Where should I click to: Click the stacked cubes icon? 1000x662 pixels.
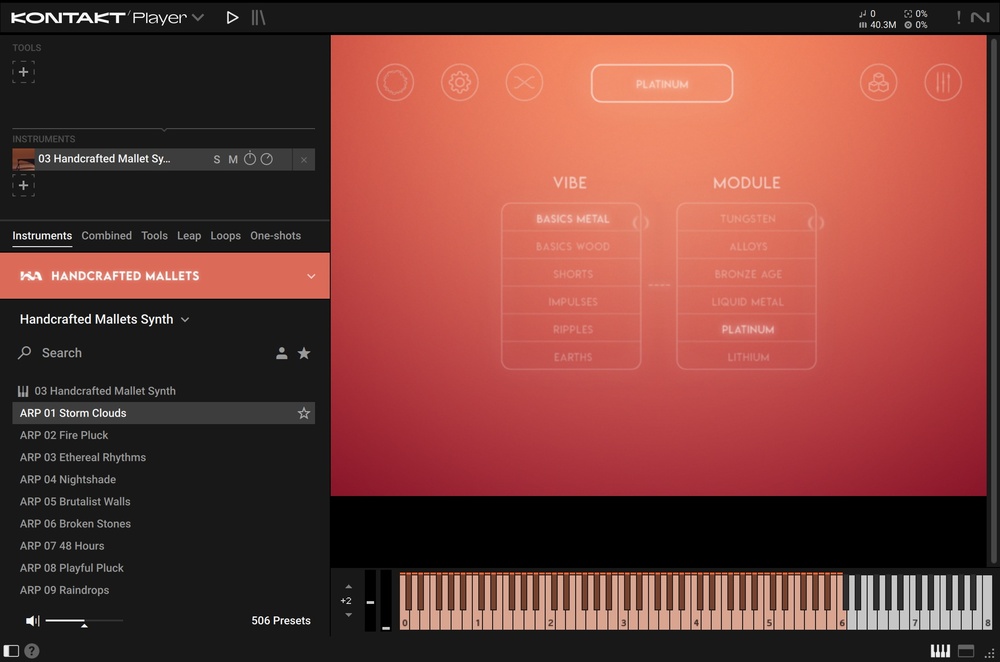[878, 82]
